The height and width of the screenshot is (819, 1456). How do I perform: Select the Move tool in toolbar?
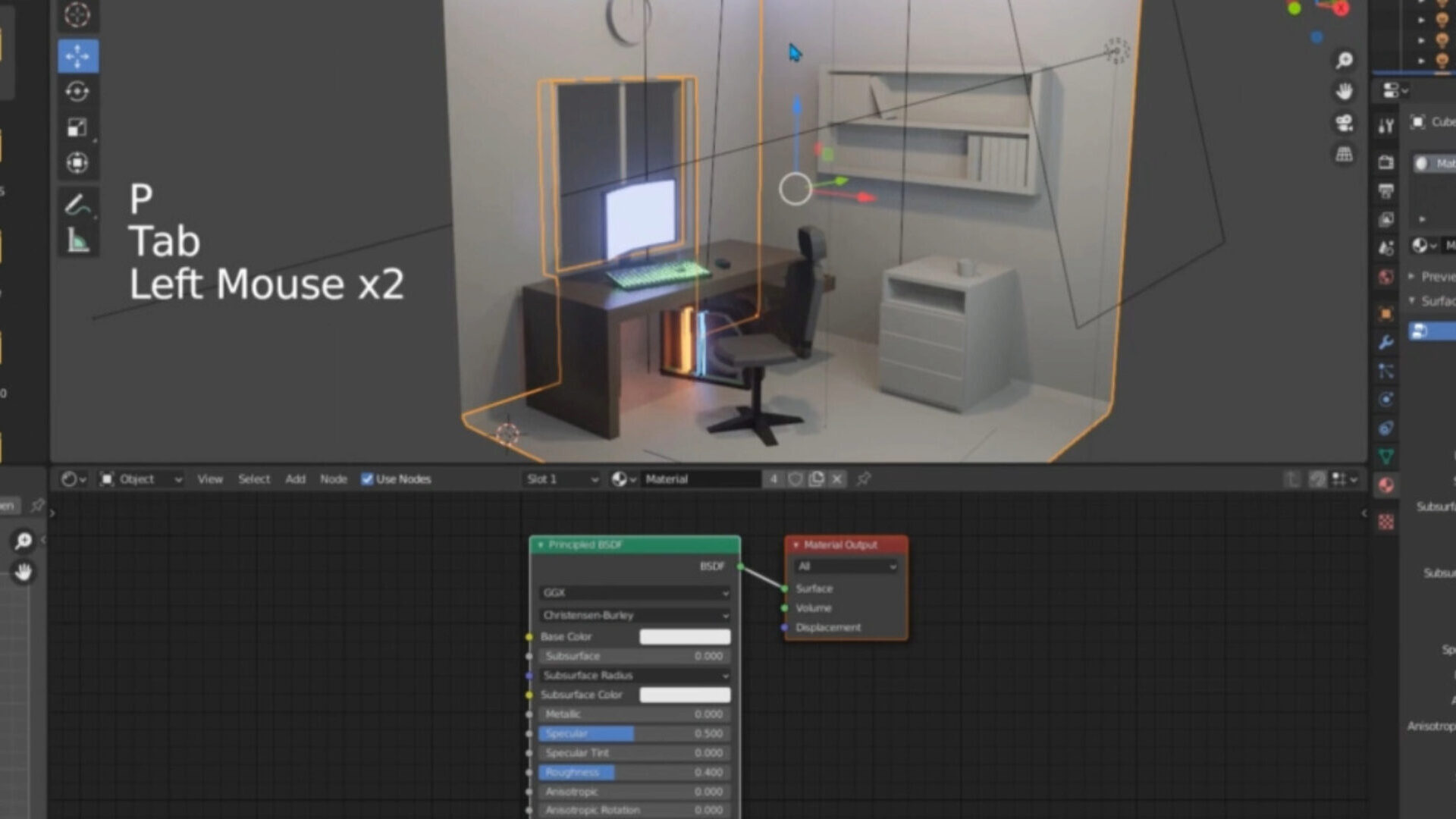(x=77, y=57)
